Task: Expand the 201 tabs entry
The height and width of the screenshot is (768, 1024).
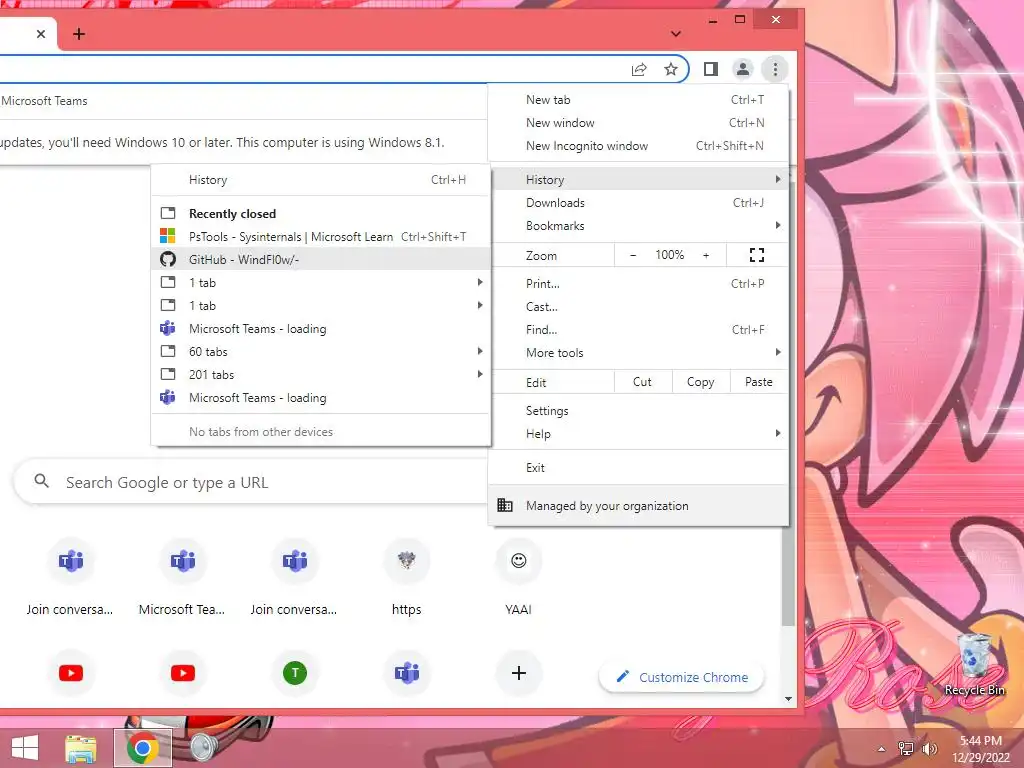Action: pyautogui.click(x=321, y=374)
